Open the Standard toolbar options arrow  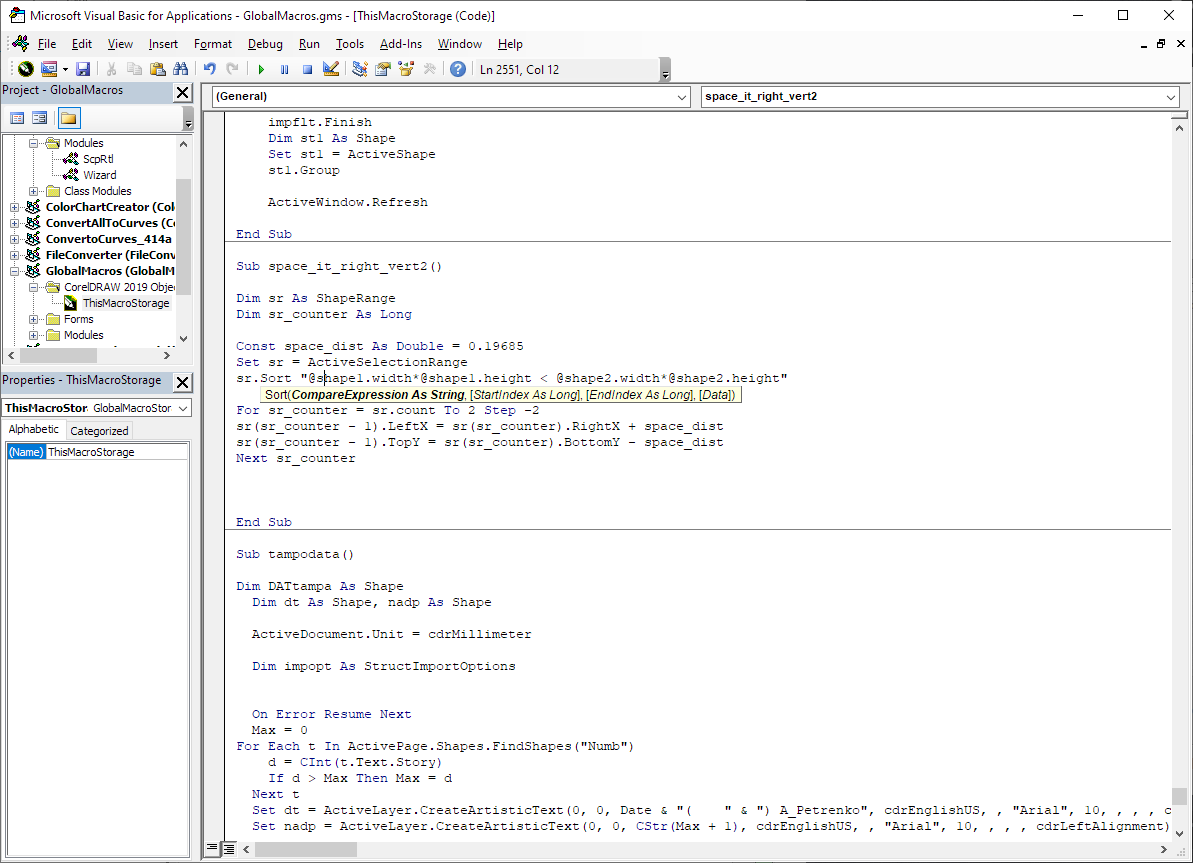pyautogui.click(x=666, y=70)
